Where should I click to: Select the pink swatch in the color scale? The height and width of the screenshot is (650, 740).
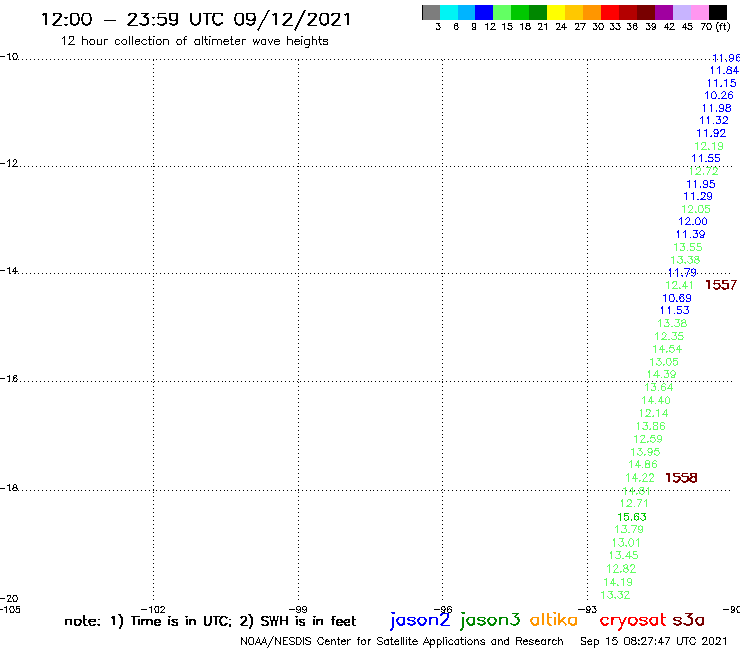[x=699, y=12]
